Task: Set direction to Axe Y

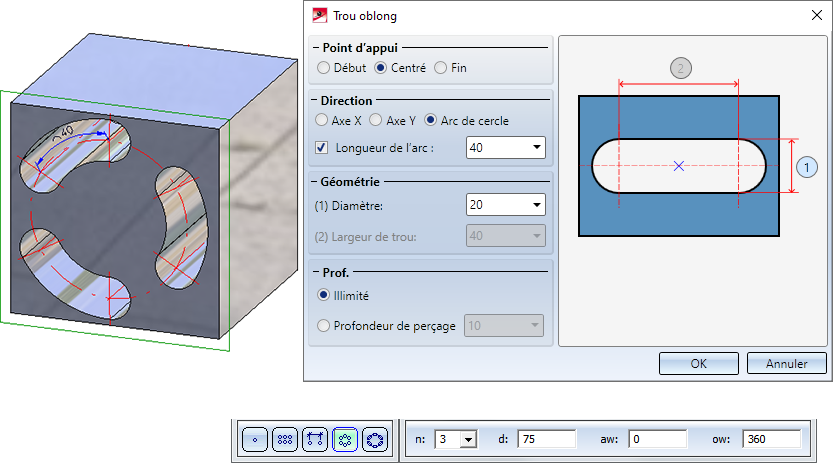Action: click(x=376, y=120)
